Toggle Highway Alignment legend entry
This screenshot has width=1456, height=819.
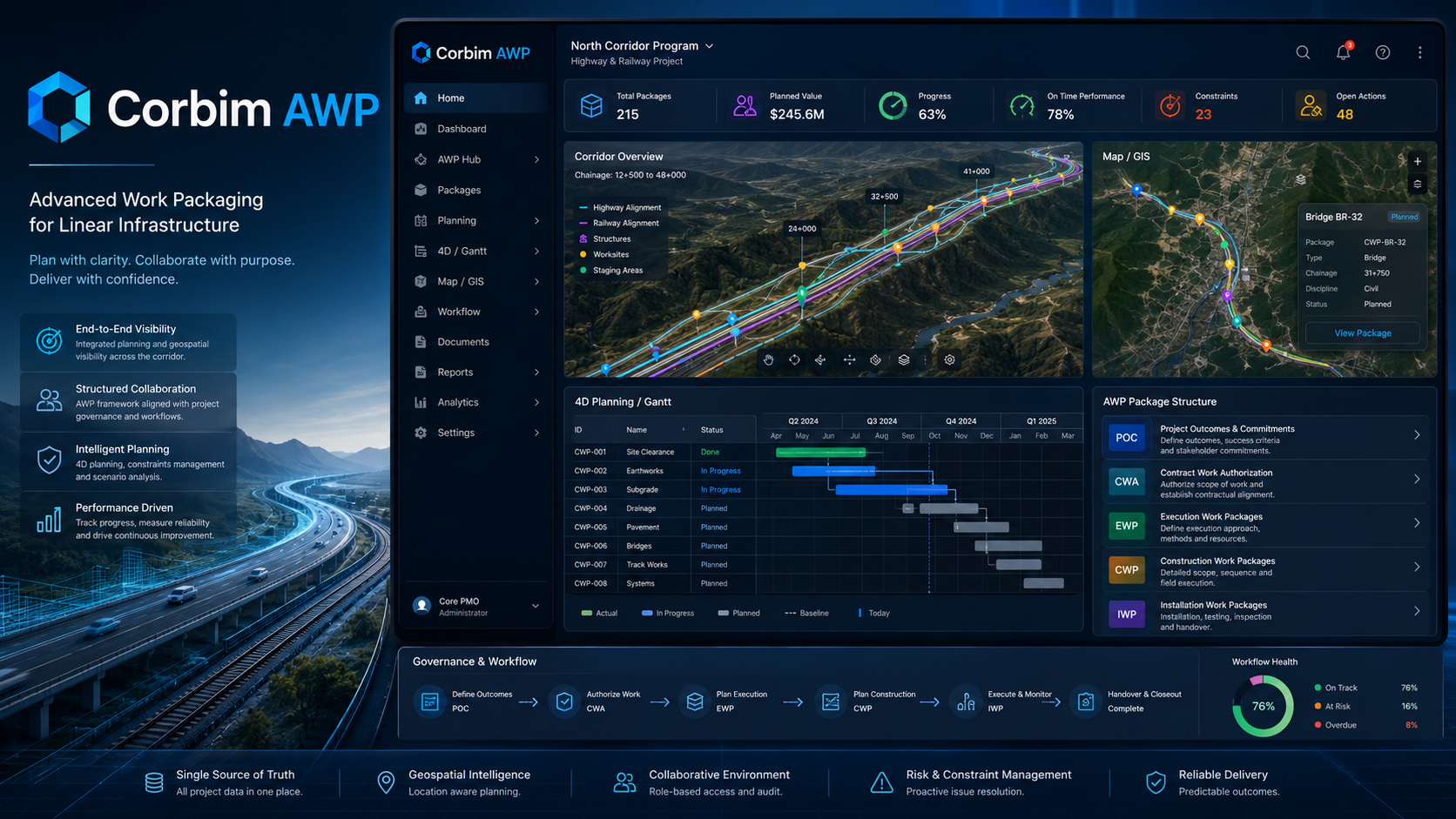pos(620,208)
